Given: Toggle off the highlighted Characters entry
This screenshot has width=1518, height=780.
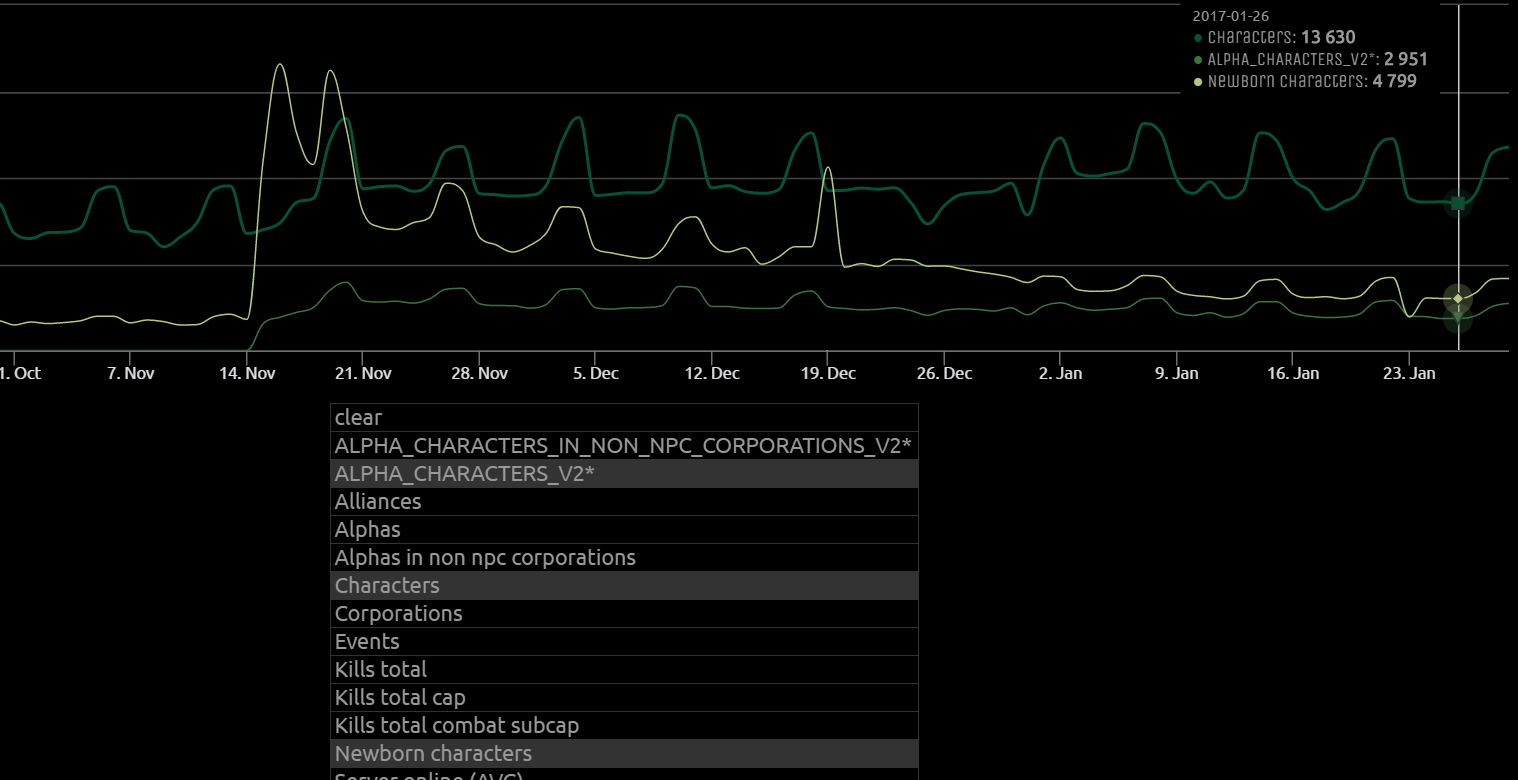Looking at the screenshot, I should (624, 585).
